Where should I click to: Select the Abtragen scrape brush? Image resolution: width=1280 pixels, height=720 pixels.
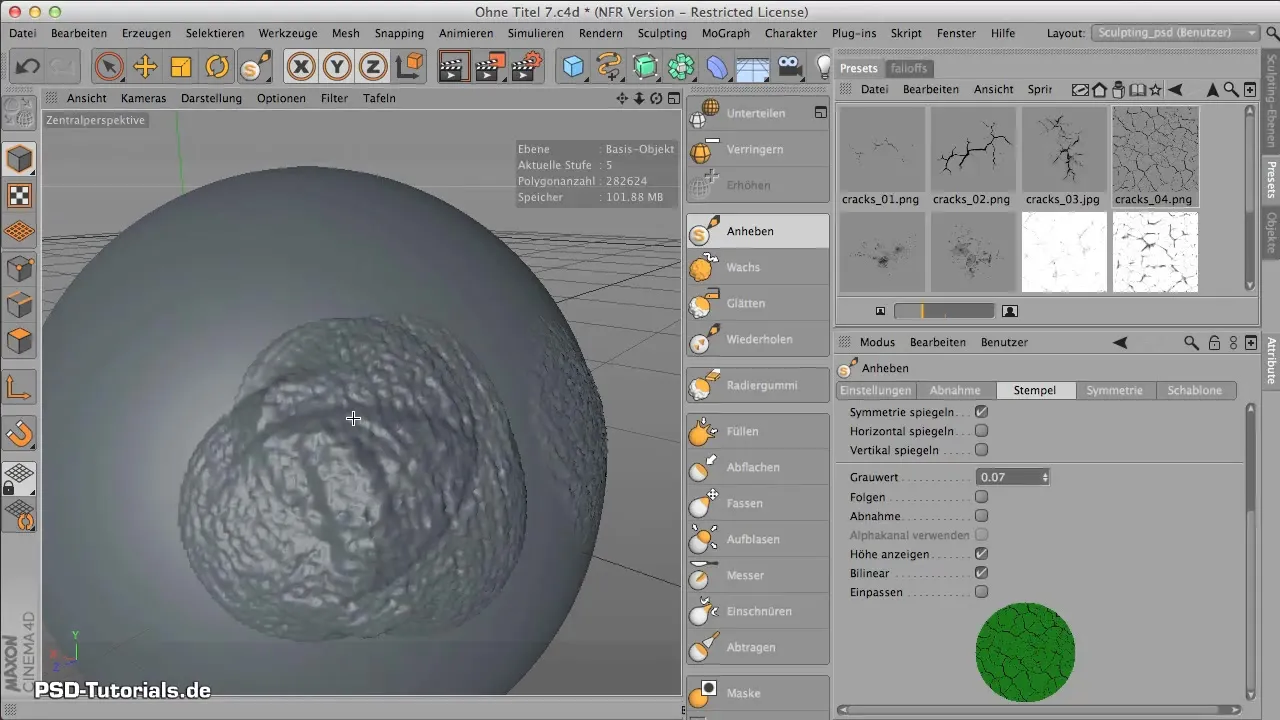point(758,647)
